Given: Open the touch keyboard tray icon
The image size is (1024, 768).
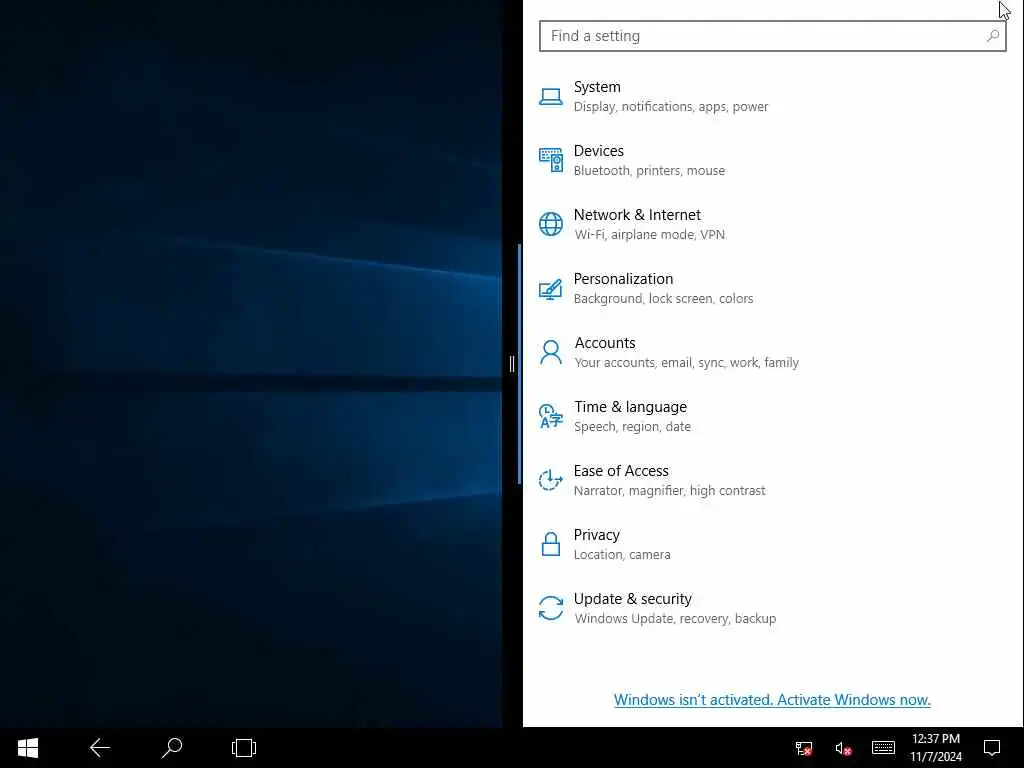Looking at the screenshot, I should click(x=883, y=747).
